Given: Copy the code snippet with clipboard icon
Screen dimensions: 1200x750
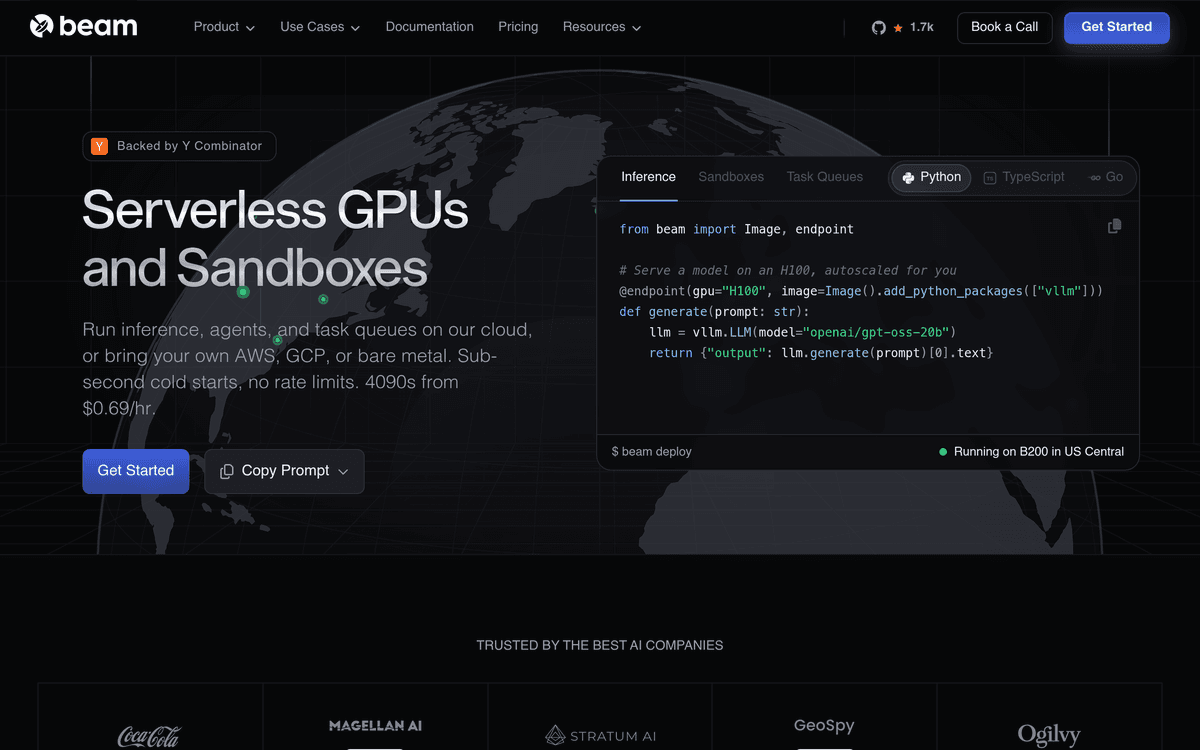Looking at the screenshot, I should tap(1114, 227).
